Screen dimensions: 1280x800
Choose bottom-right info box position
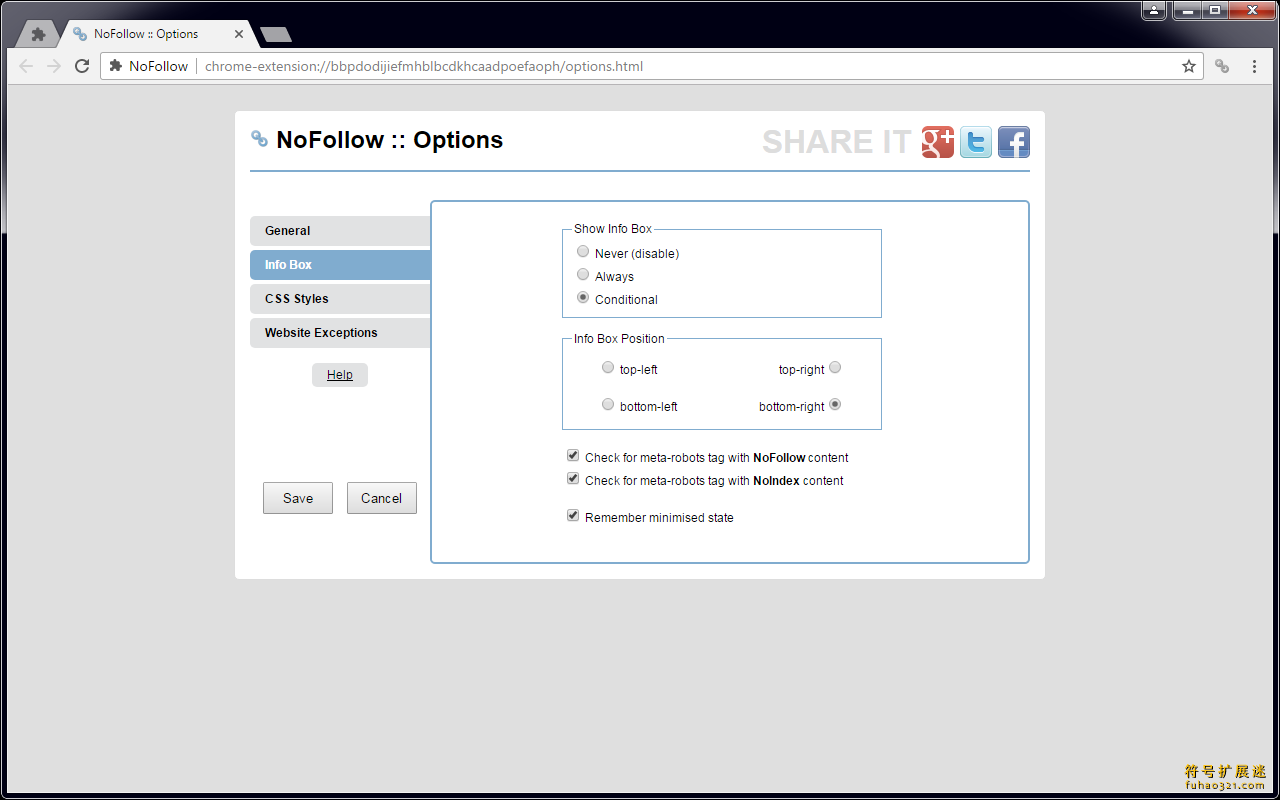(x=835, y=405)
